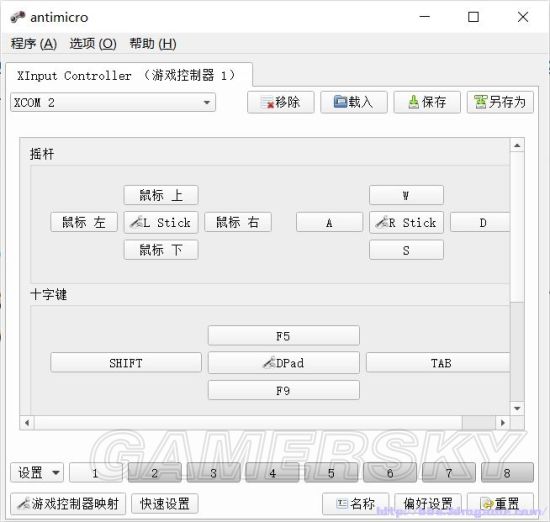
Task: Edit the SHIFT DPad left mapping
Action: (126, 362)
